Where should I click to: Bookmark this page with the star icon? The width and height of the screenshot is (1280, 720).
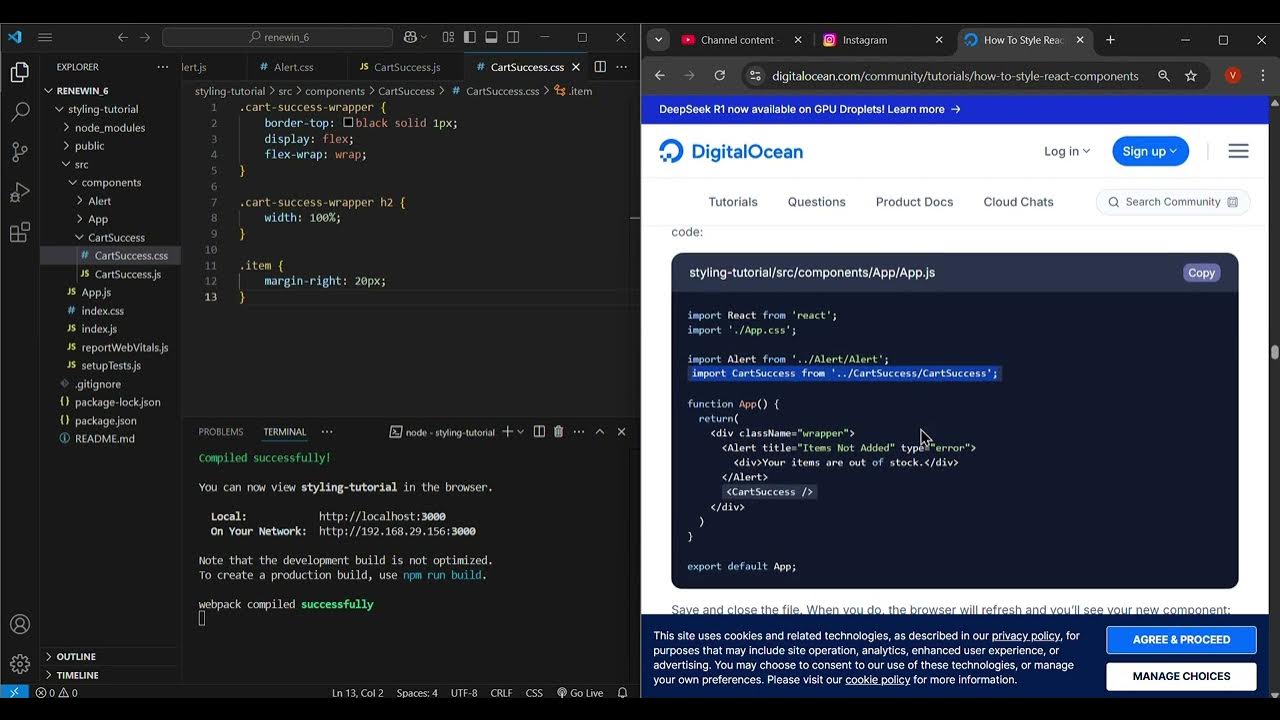(x=1191, y=76)
